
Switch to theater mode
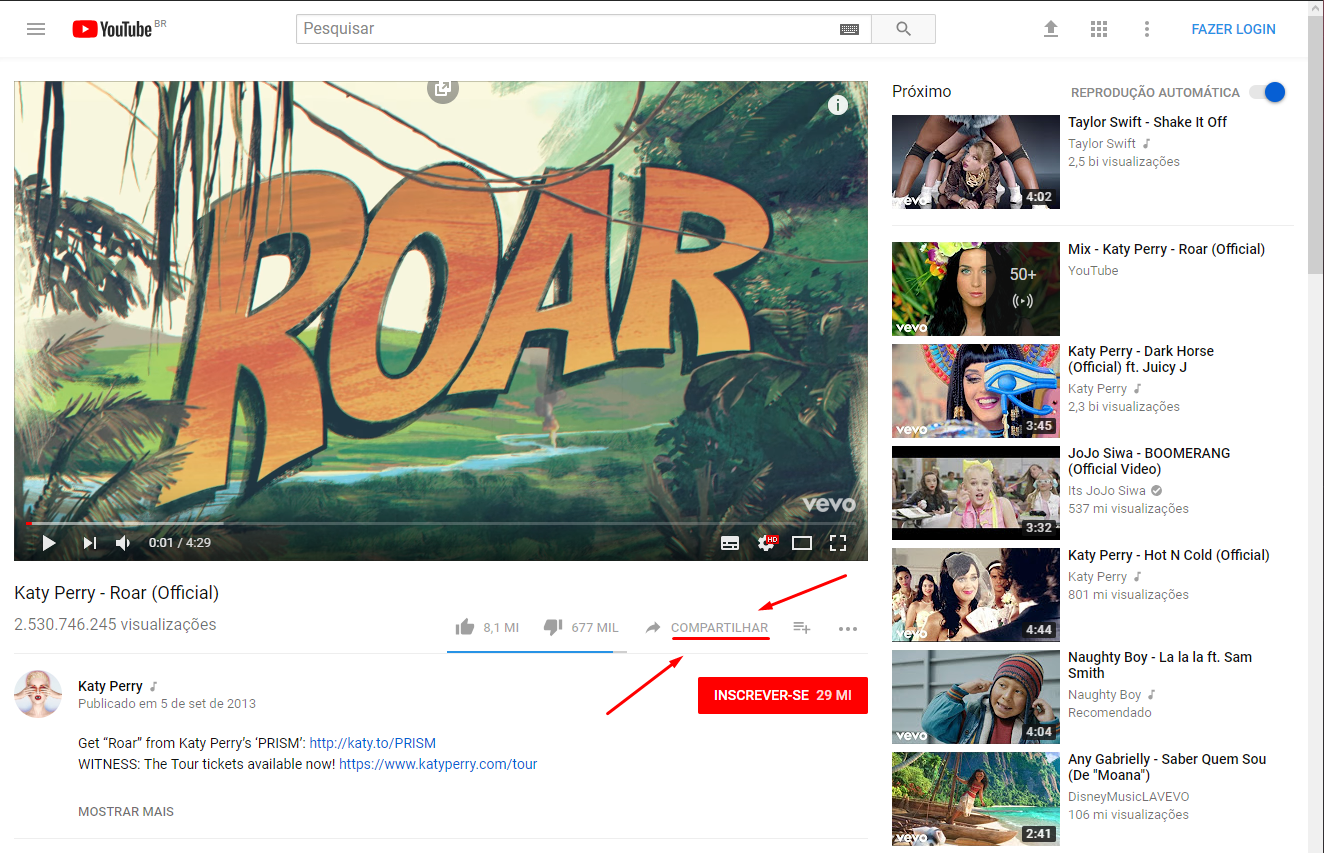point(802,543)
